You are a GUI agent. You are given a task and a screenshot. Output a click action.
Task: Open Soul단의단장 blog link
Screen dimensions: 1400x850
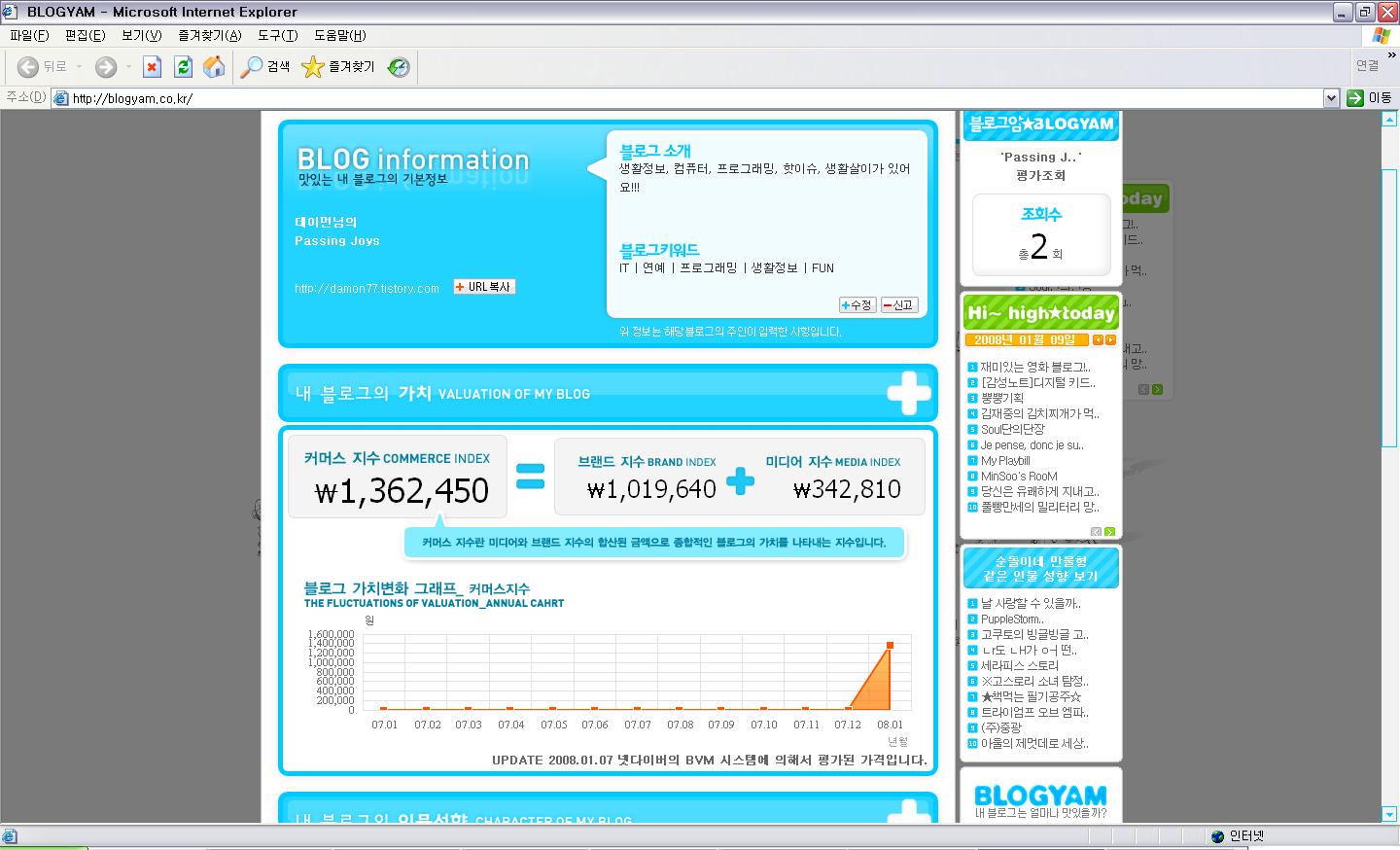pos(1012,429)
